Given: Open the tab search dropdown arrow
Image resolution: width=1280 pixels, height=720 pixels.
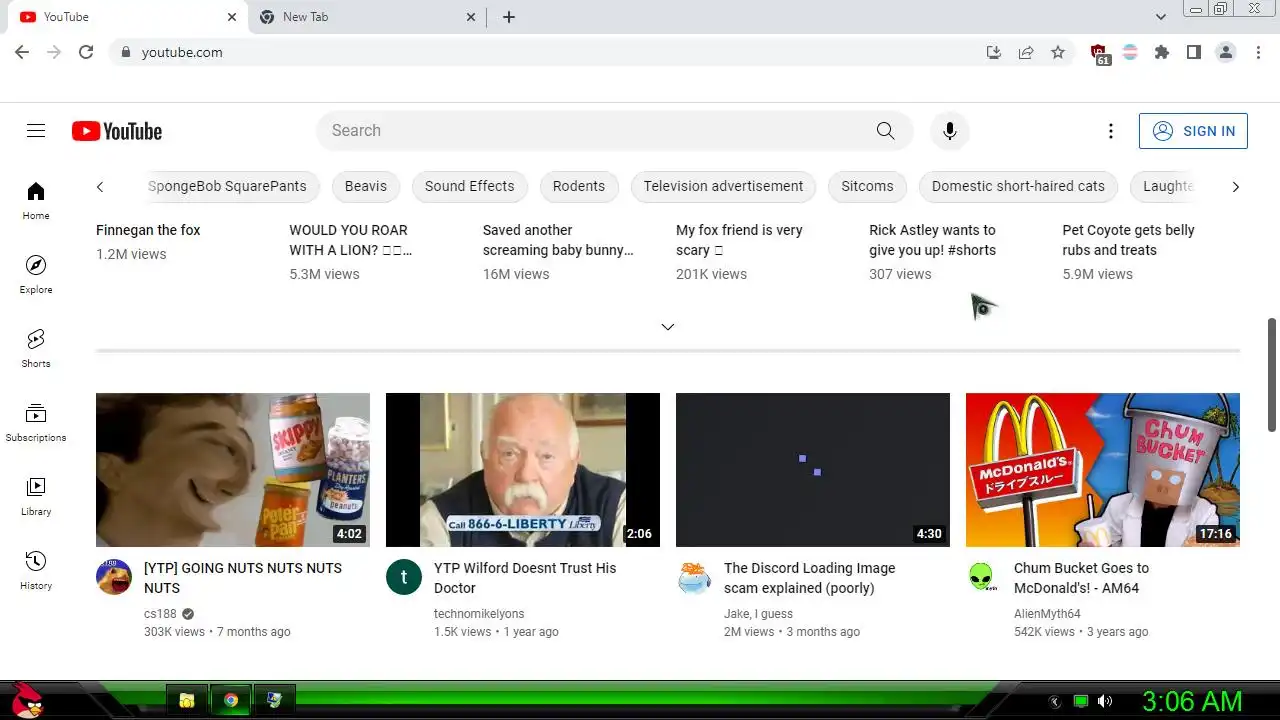Looking at the screenshot, I should pyautogui.click(x=1161, y=17).
